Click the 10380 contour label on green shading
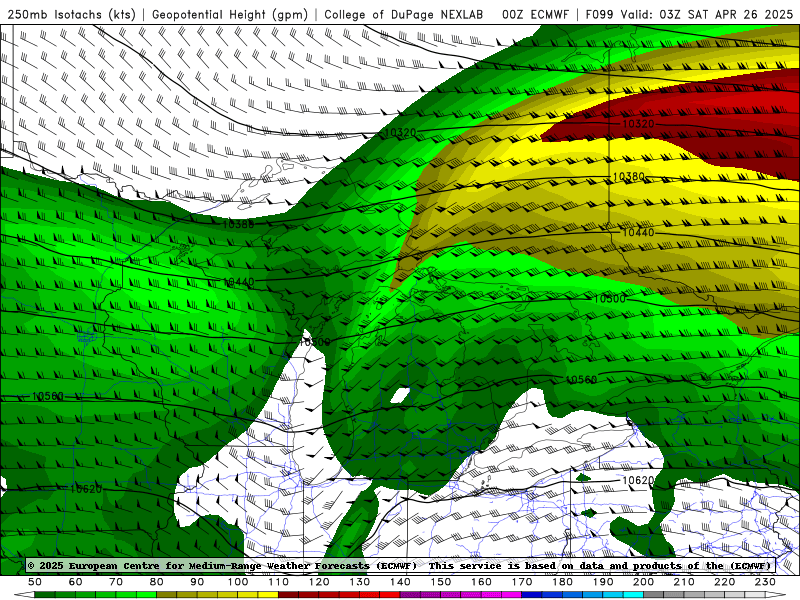The image size is (800, 600). 238,224
